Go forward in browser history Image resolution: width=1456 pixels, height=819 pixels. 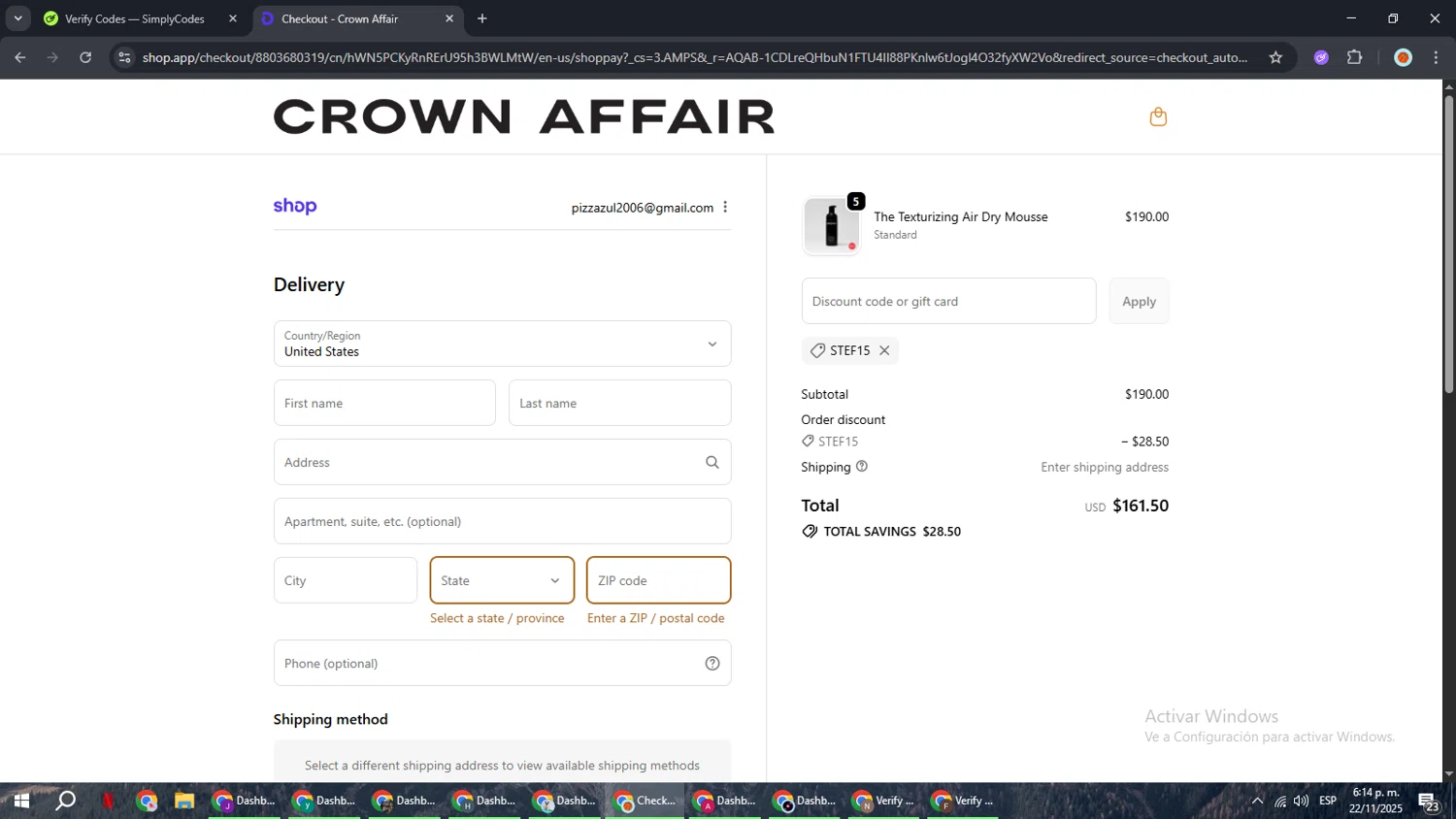52,57
